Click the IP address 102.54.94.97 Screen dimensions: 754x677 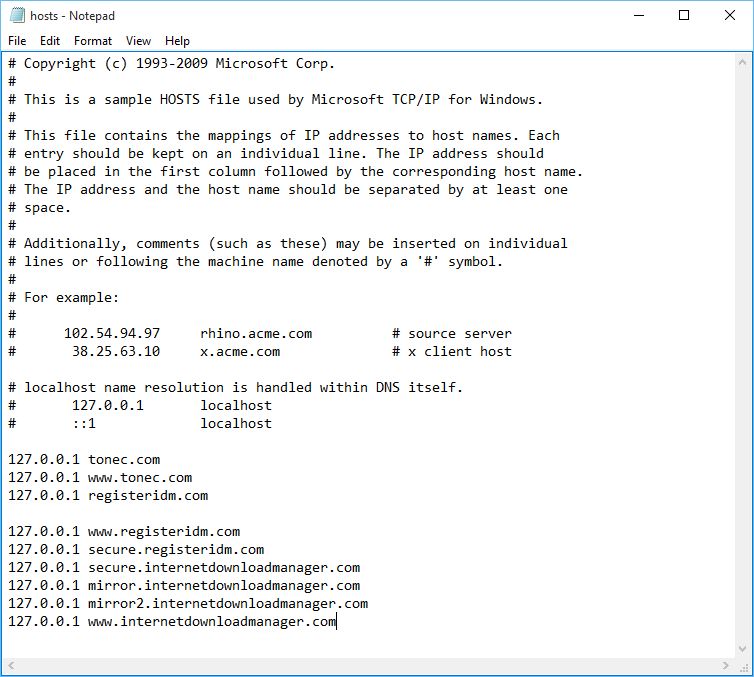point(112,334)
